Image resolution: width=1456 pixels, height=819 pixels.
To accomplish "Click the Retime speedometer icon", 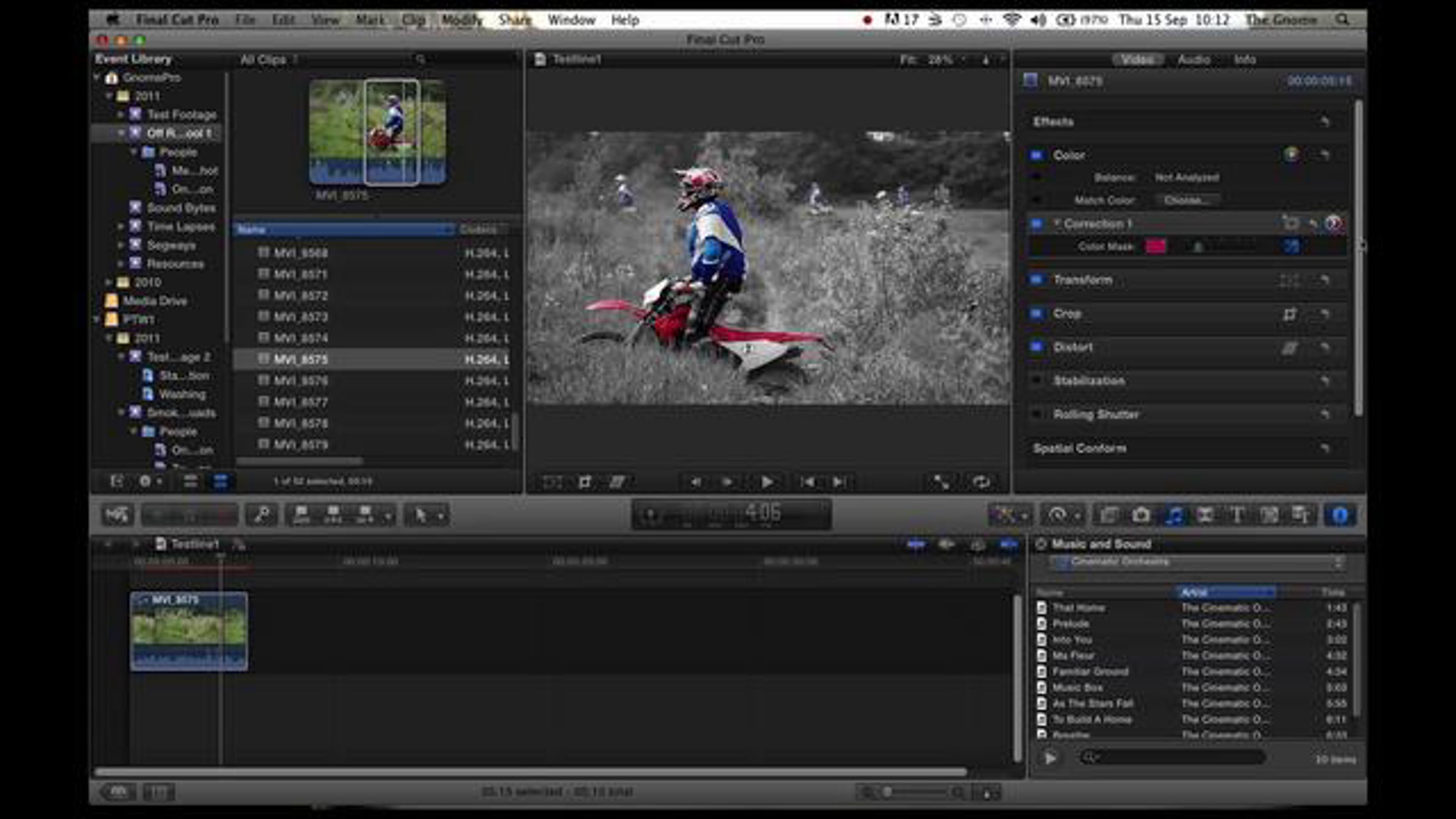I will [1057, 515].
